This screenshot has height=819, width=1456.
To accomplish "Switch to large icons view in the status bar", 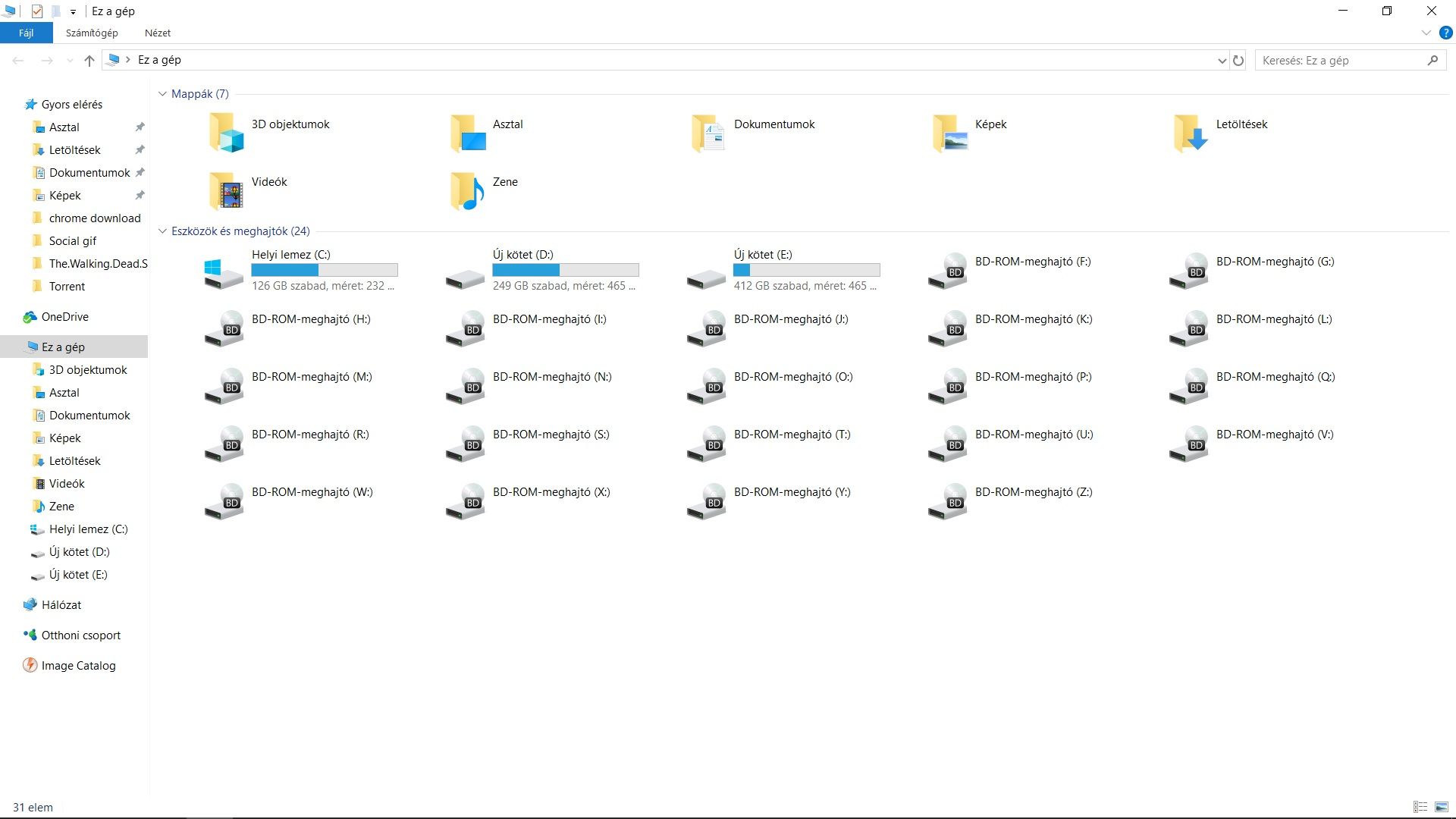I will click(1442, 807).
